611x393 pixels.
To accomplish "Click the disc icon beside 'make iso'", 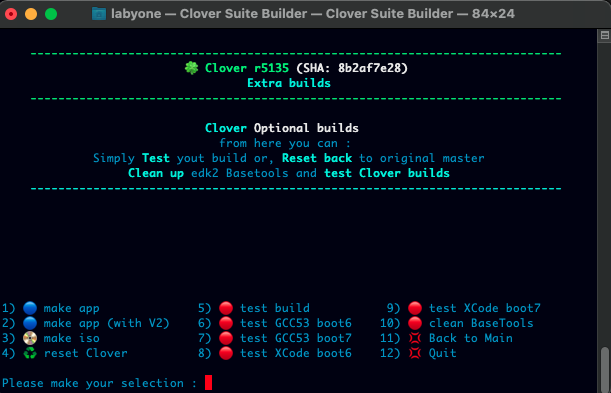I will (x=30, y=338).
